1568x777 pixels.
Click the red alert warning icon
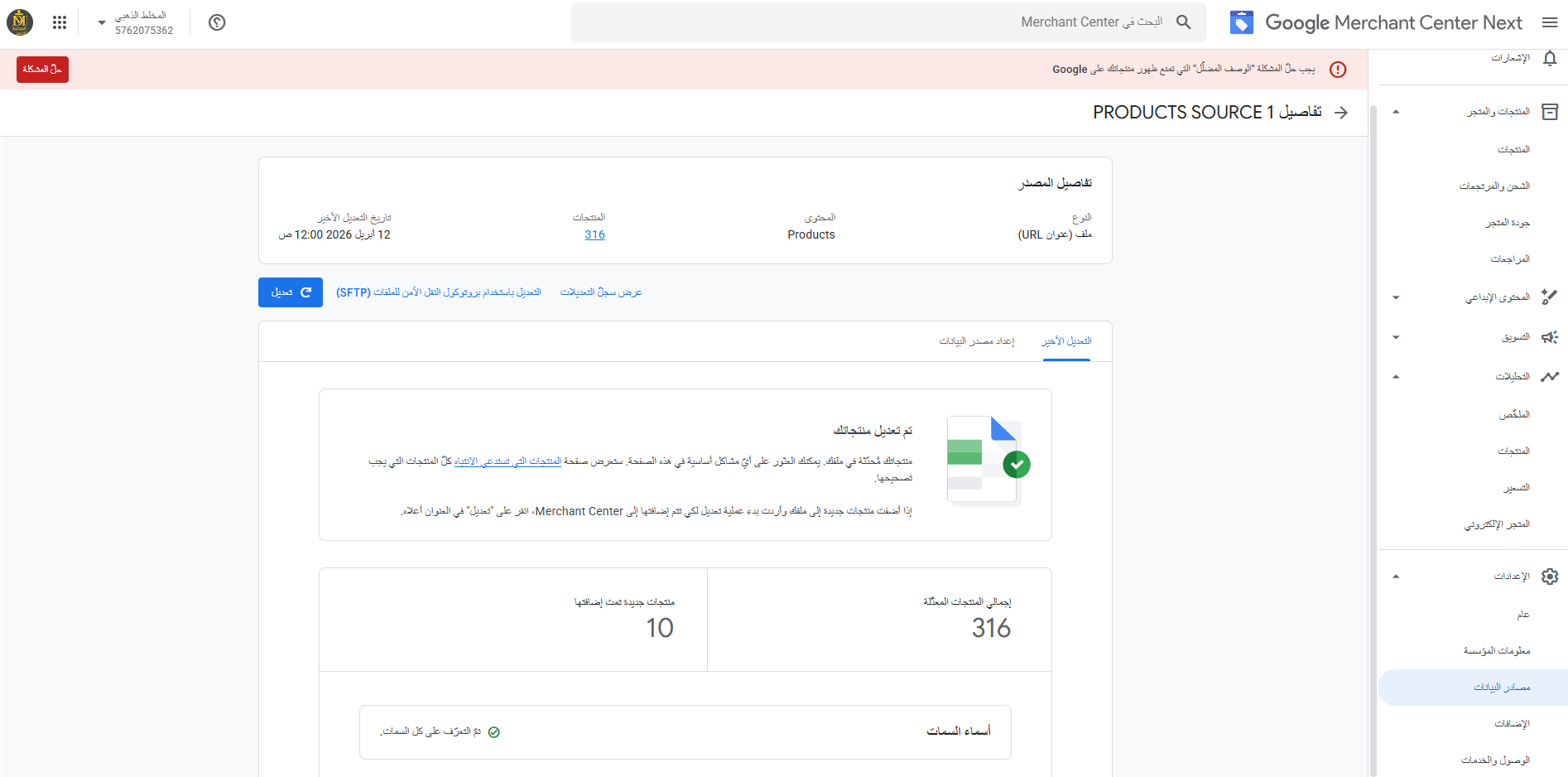pos(1338,70)
